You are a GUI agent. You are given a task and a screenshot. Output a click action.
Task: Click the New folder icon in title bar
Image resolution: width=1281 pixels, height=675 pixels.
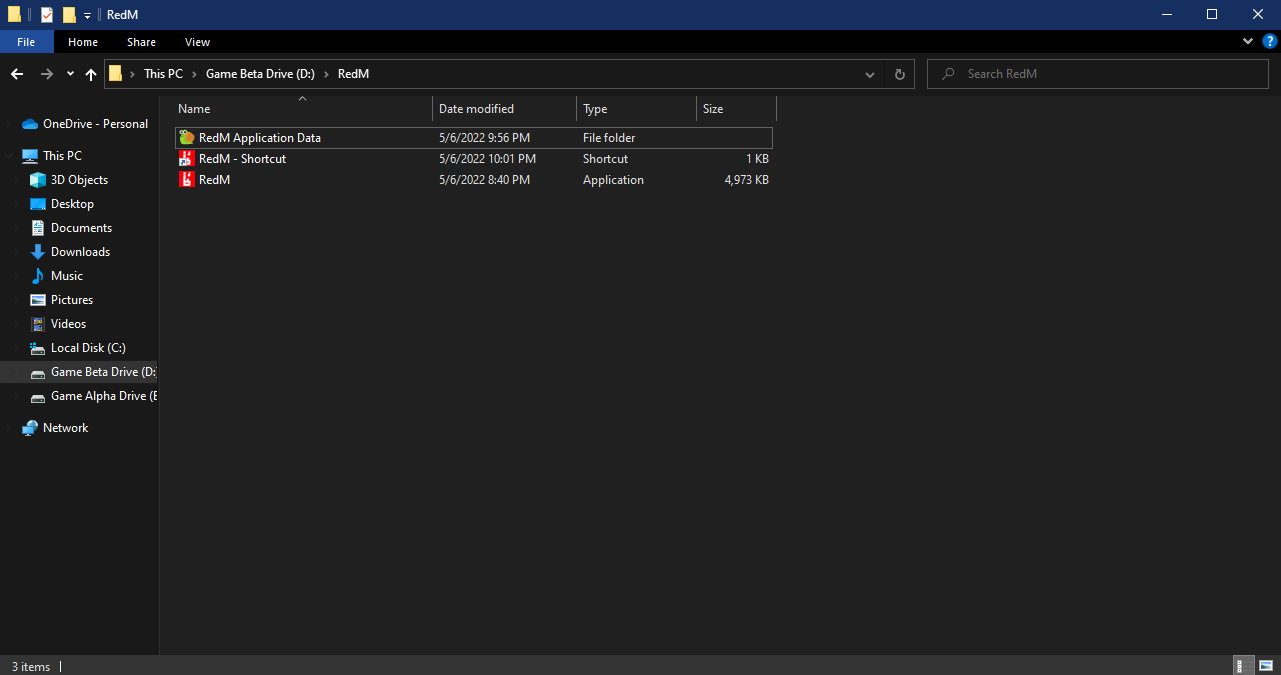click(x=69, y=14)
